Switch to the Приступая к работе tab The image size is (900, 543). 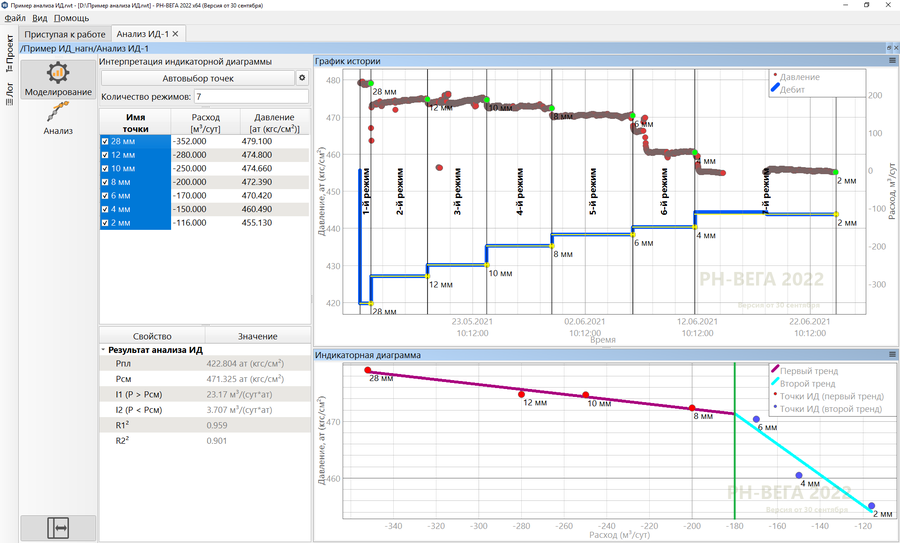coord(65,34)
